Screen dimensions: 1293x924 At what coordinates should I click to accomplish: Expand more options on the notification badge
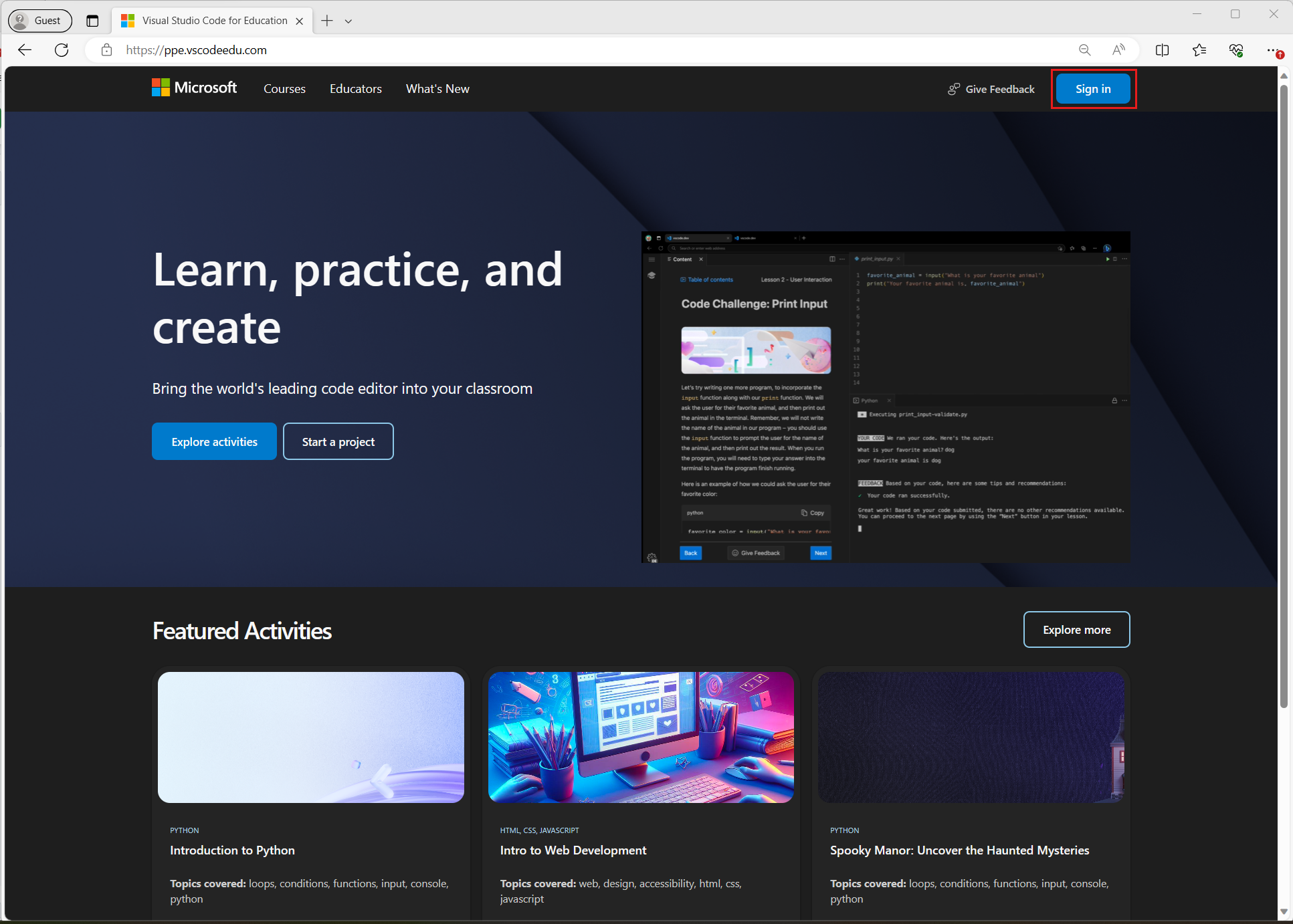point(1282,55)
